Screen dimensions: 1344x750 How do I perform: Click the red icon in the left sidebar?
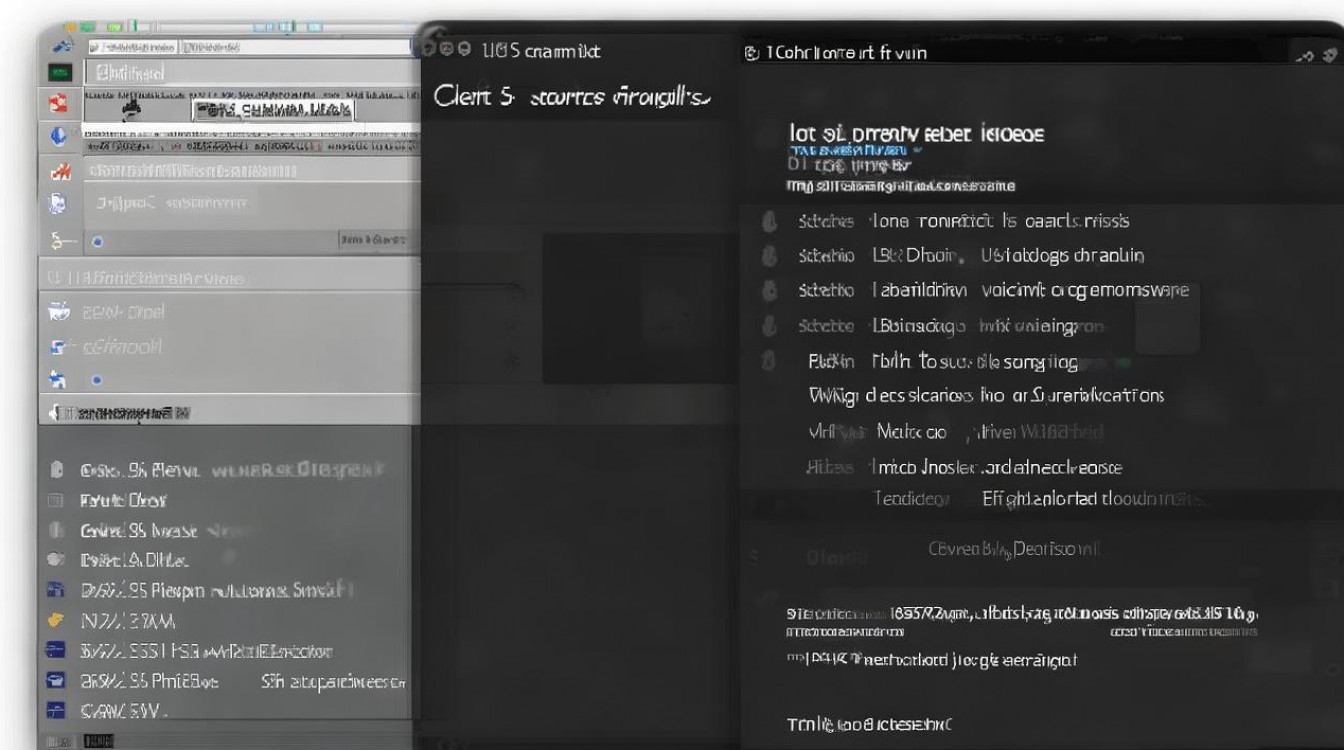58,102
